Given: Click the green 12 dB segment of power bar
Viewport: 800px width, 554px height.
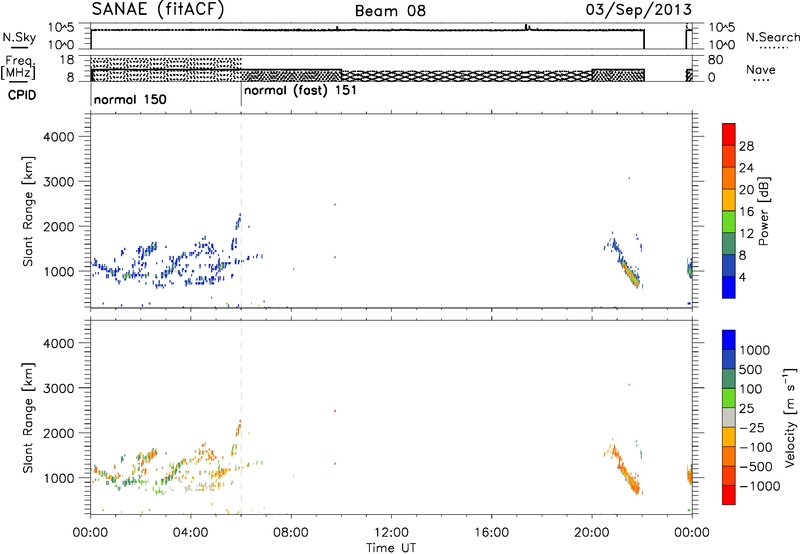Looking at the screenshot, I should pyautogui.click(x=729, y=222).
